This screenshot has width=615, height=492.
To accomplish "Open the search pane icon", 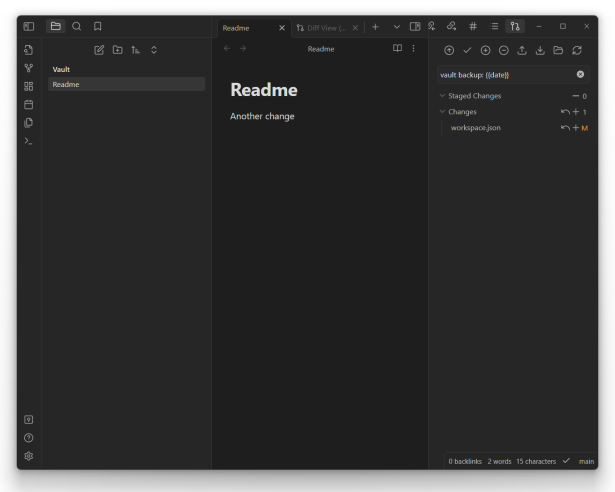I will (76, 26).
